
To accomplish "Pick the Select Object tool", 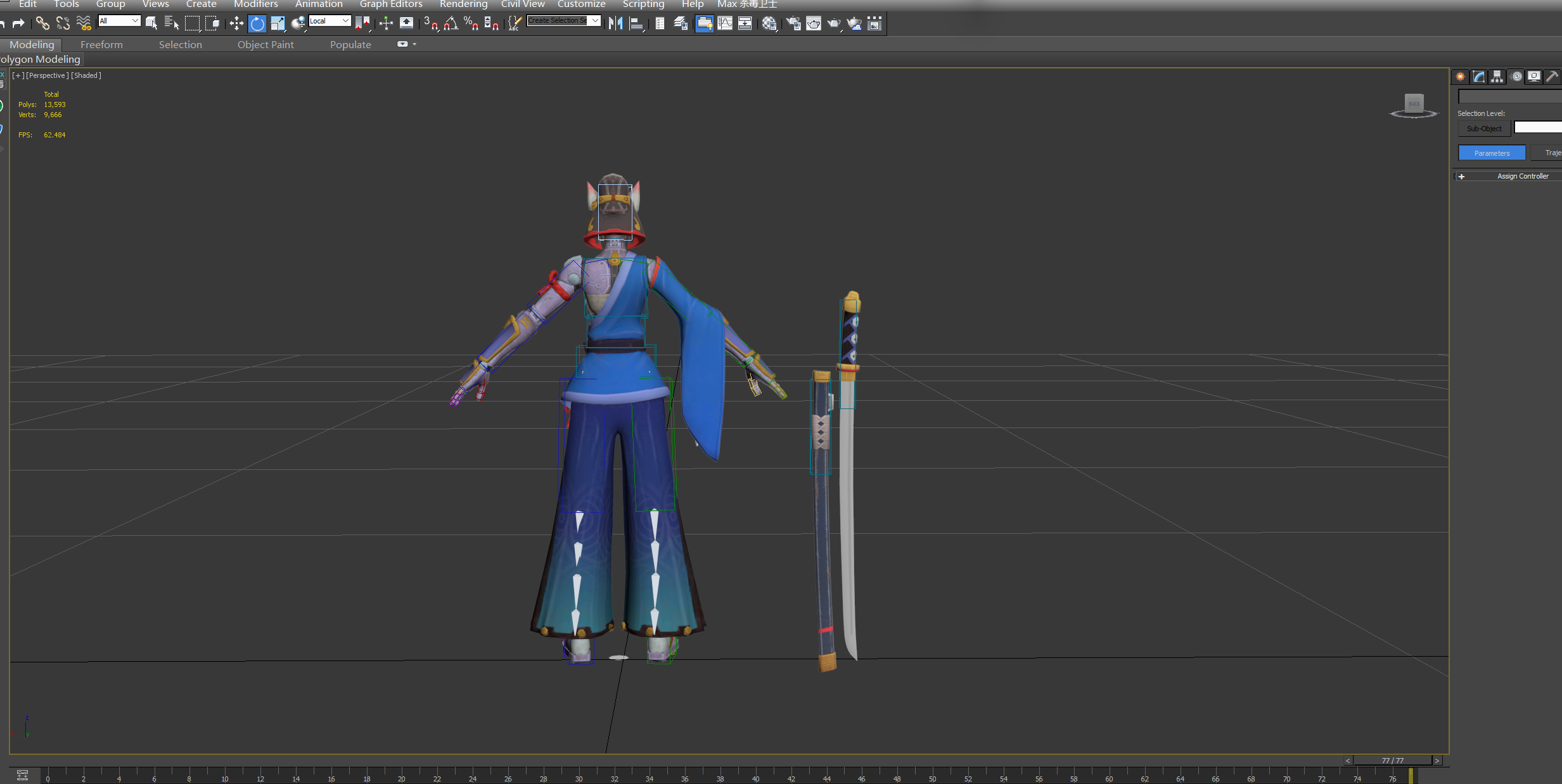I will pyautogui.click(x=151, y=23).
